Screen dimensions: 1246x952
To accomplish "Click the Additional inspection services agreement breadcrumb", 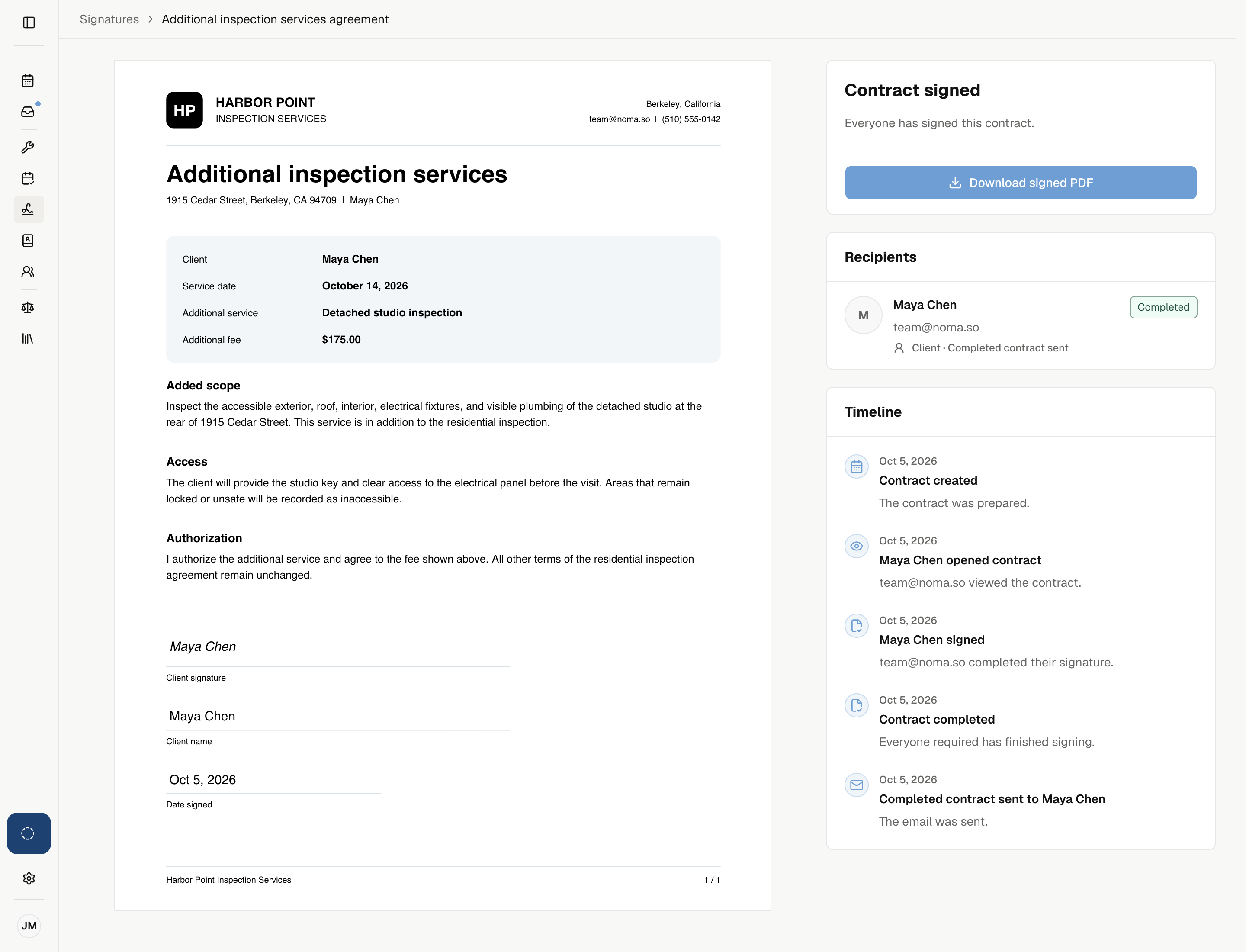I will pyautogui.click(x=275, y=19).
